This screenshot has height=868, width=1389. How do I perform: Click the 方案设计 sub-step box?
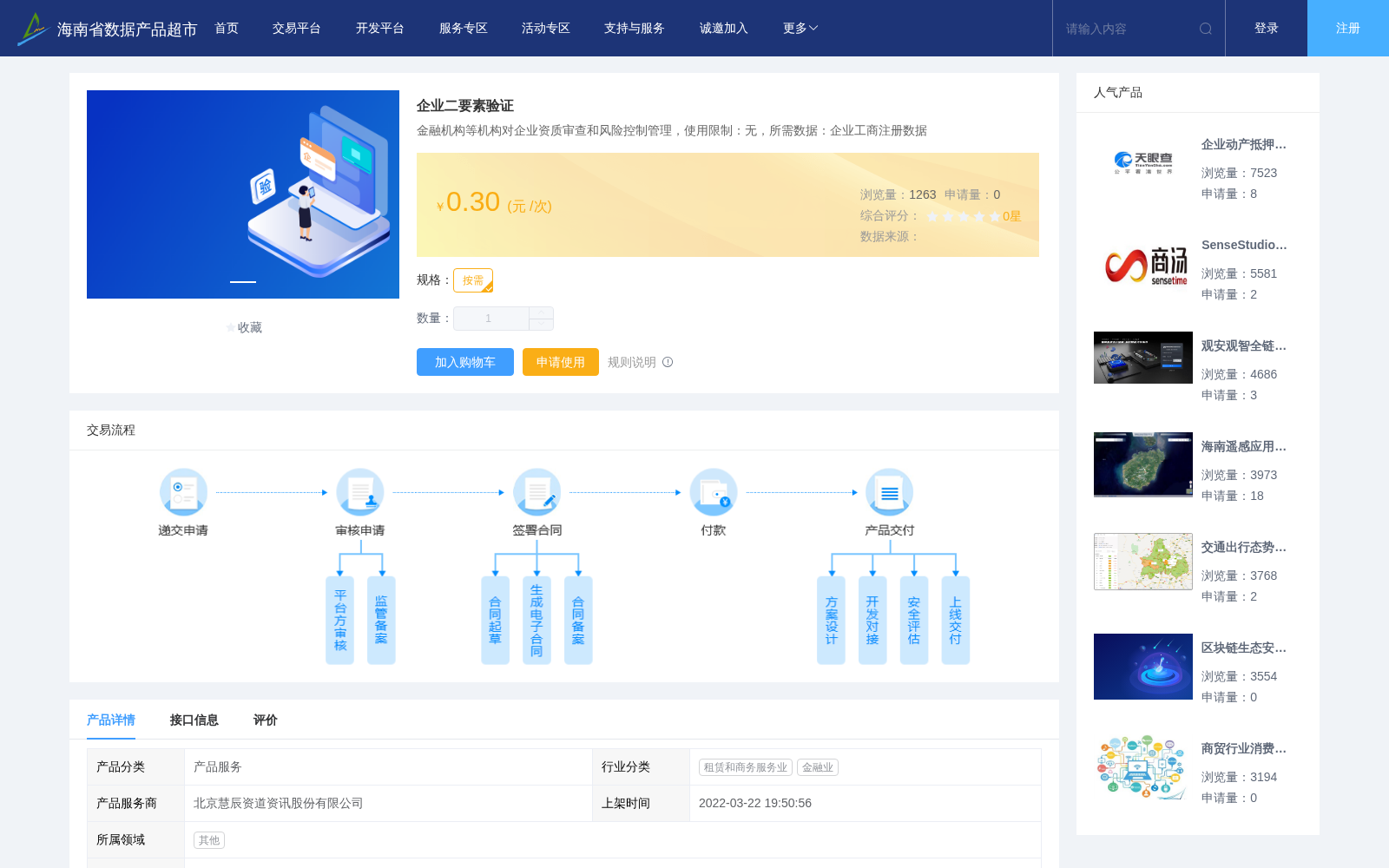(831, 621)
